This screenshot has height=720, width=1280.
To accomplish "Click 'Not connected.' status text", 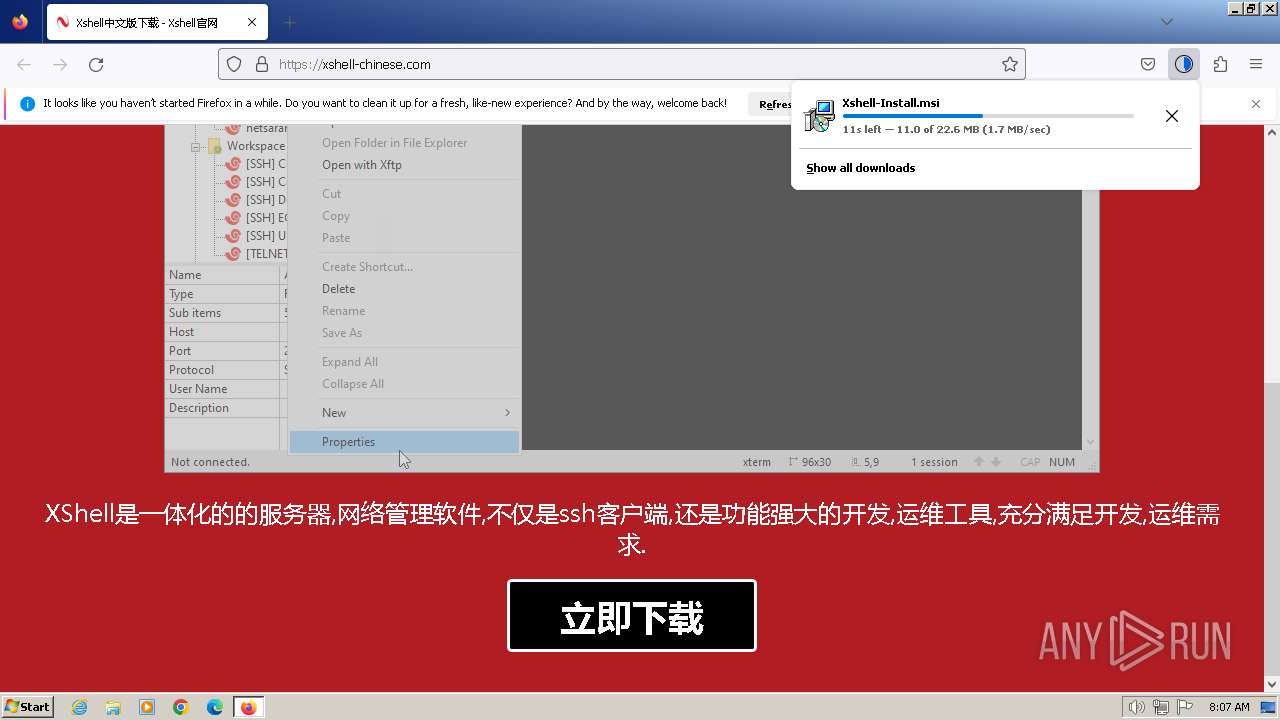I will 210,462.
